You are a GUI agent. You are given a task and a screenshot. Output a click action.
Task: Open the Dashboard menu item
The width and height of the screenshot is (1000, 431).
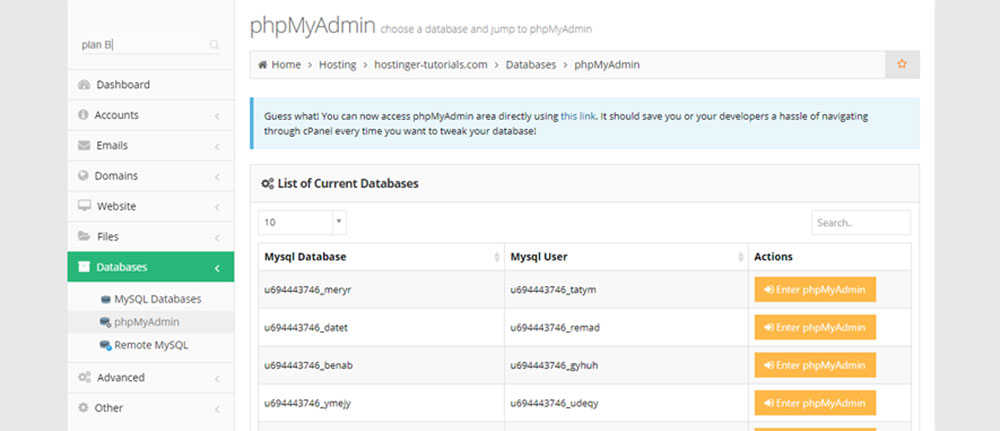(x=151, y=85)
